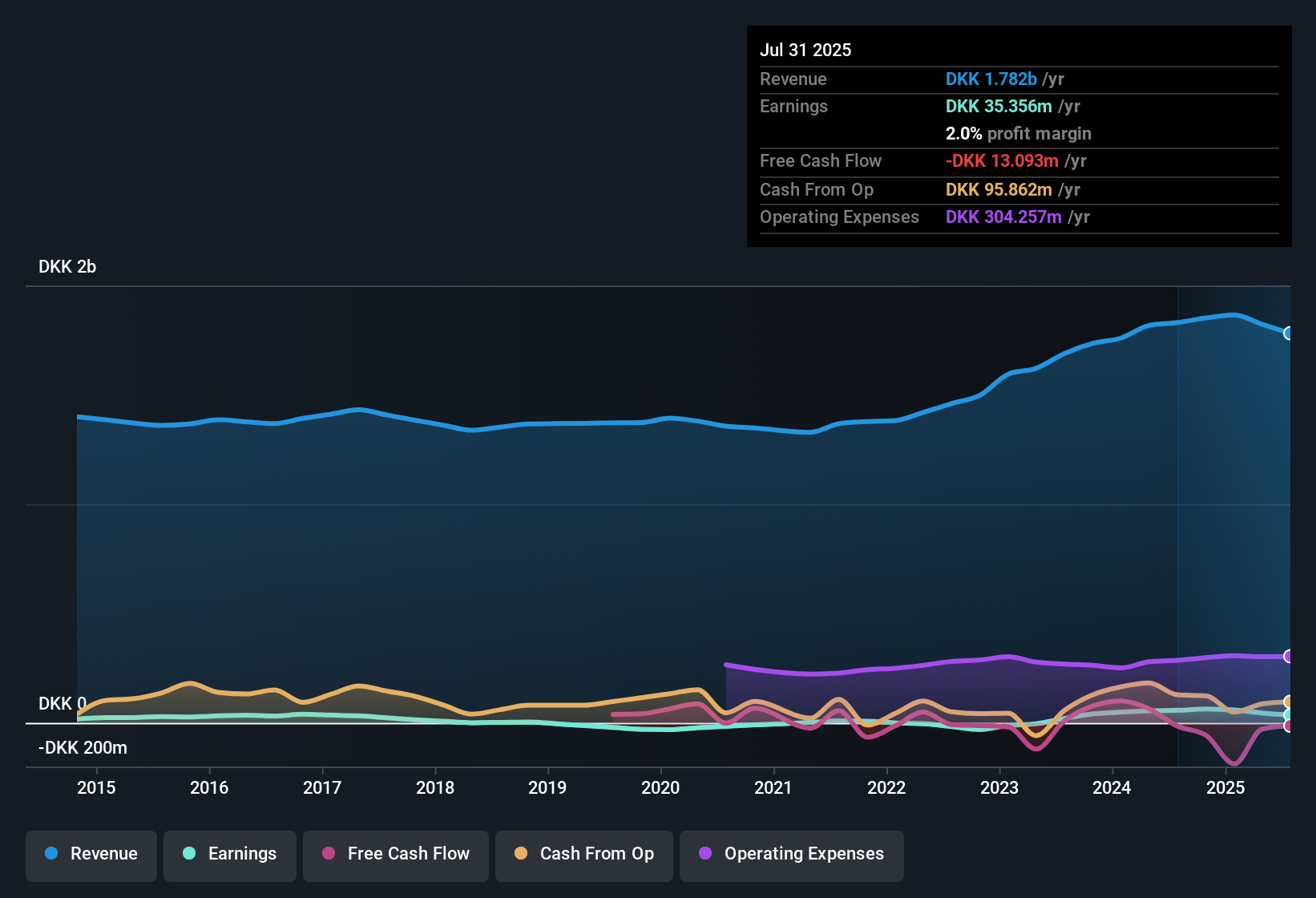Screen dimensions: 1316x898
Task: Click the orange Cash From Op legend dot
Action: [x=519, y=854]
